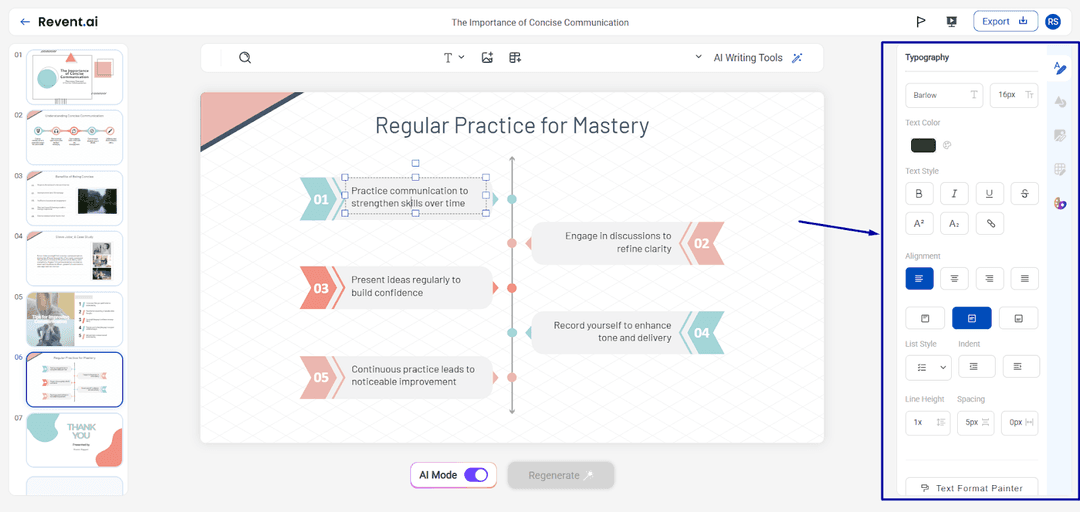Image resolution: width=1080 pixels, height=512 pixels.
Task: Apply strikethrough text style
Action: pos(1024,194)
